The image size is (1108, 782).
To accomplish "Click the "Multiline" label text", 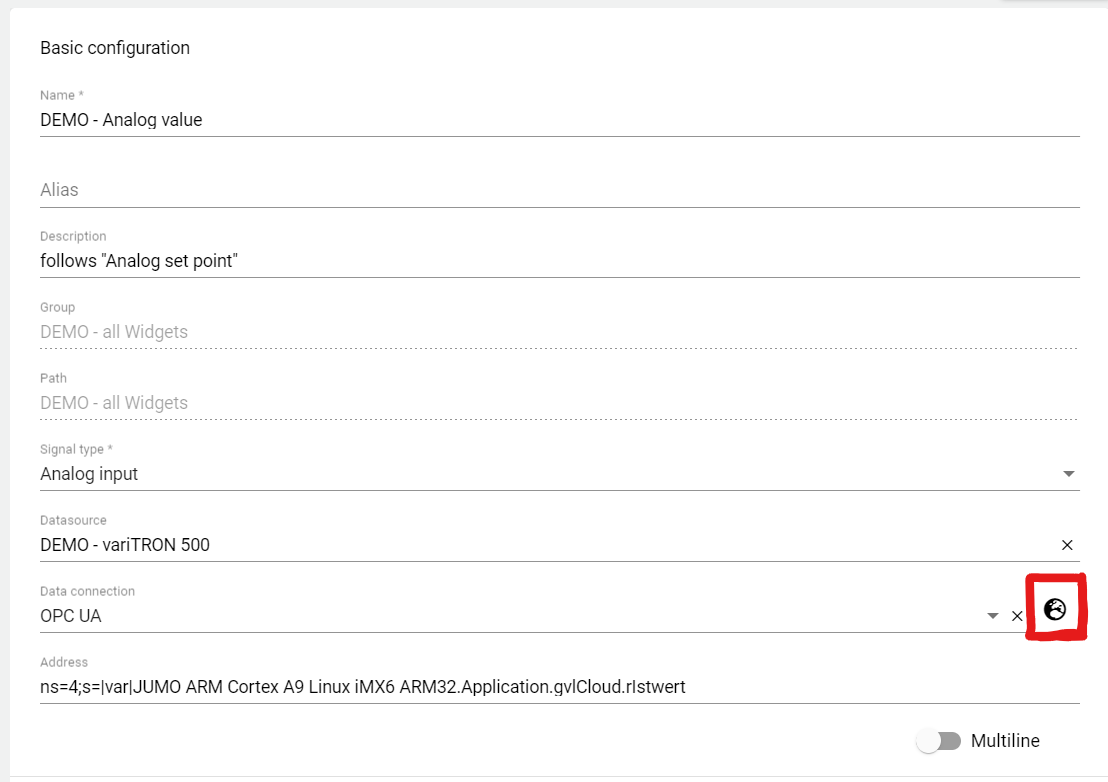I will [1005, 741].
